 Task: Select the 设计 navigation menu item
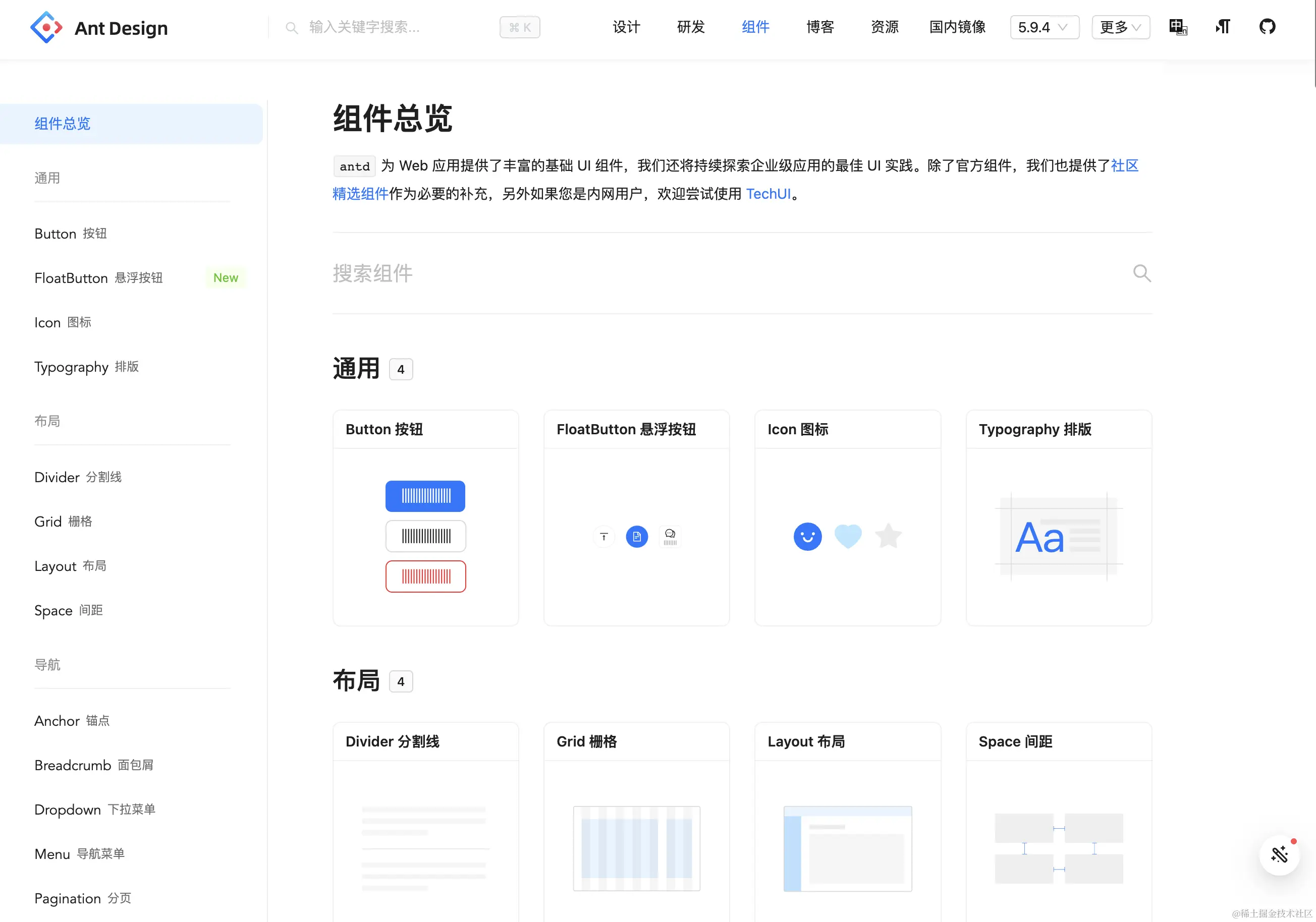click(x=626, y=27)
